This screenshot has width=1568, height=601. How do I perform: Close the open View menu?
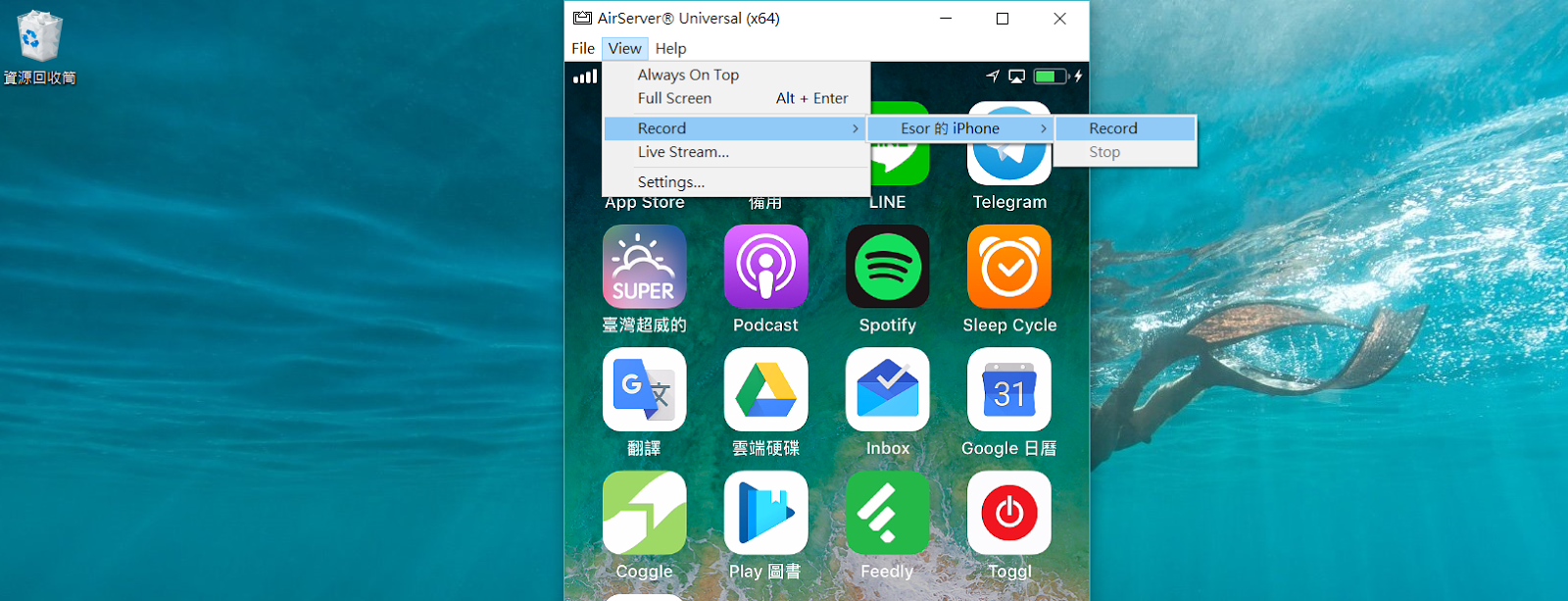(624, 48)
